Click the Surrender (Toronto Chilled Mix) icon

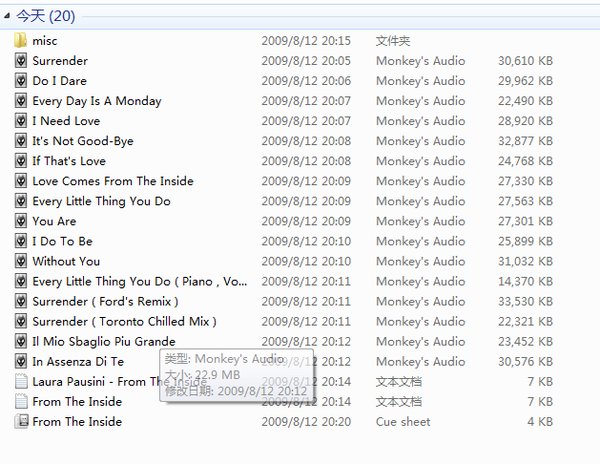pyautogui.click(x=21, y=321)
